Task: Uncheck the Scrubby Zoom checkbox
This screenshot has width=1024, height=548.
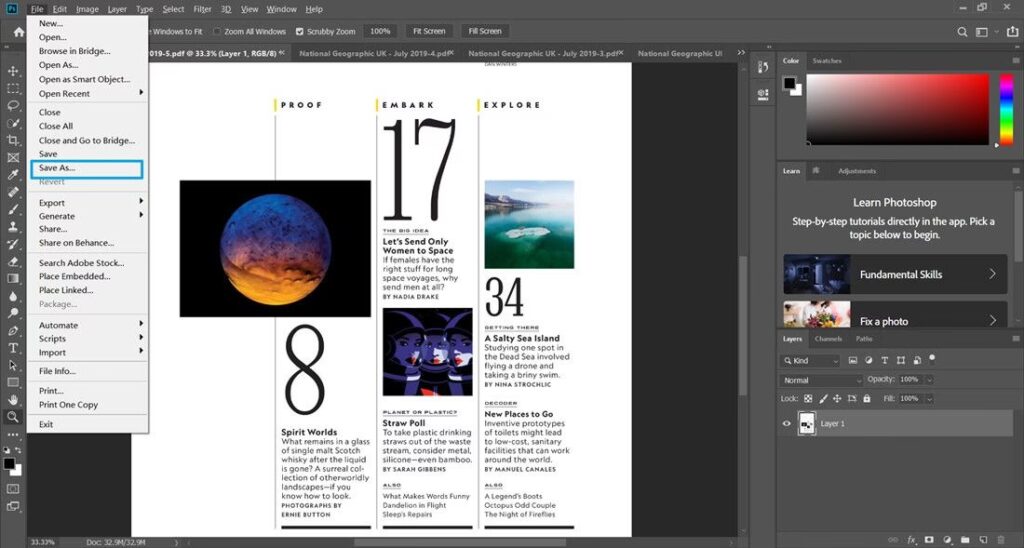Action: (300, 31)
